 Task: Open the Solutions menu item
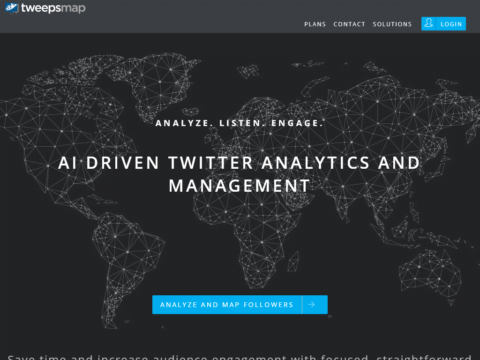pyautogui.click(x=392, y=24)
